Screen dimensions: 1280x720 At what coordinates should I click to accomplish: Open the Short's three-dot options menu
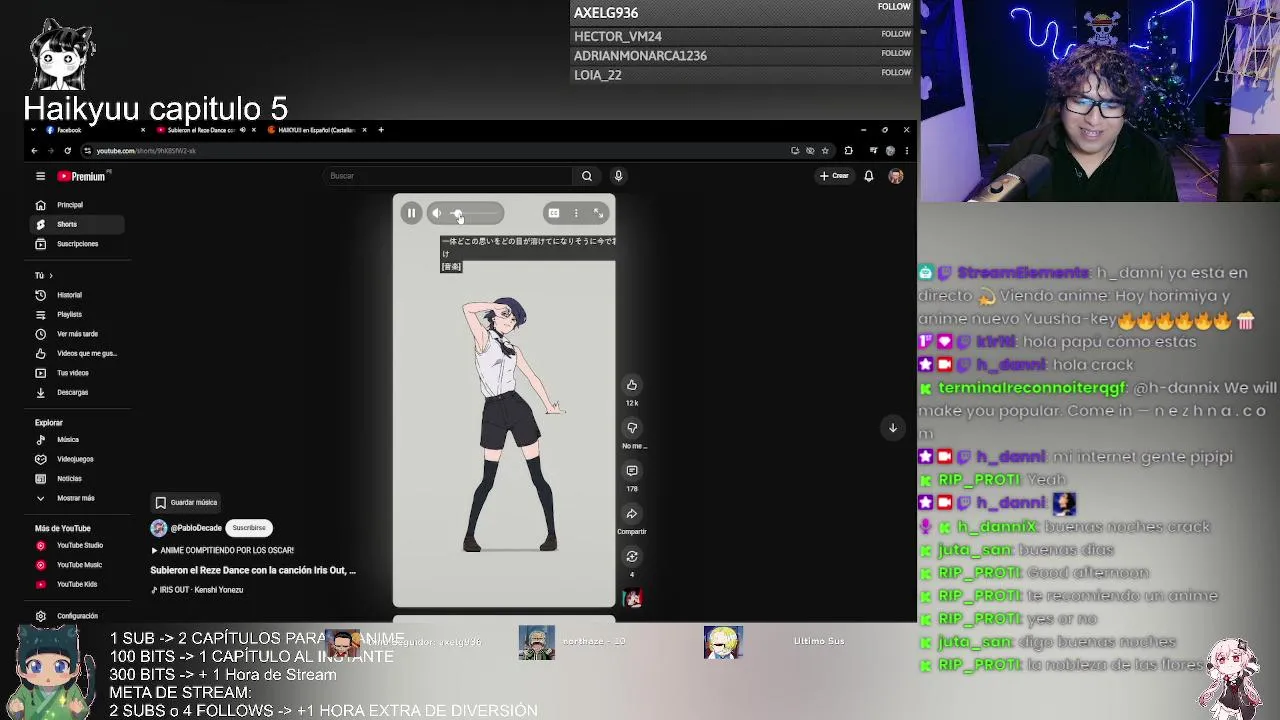tap(576, 213)
